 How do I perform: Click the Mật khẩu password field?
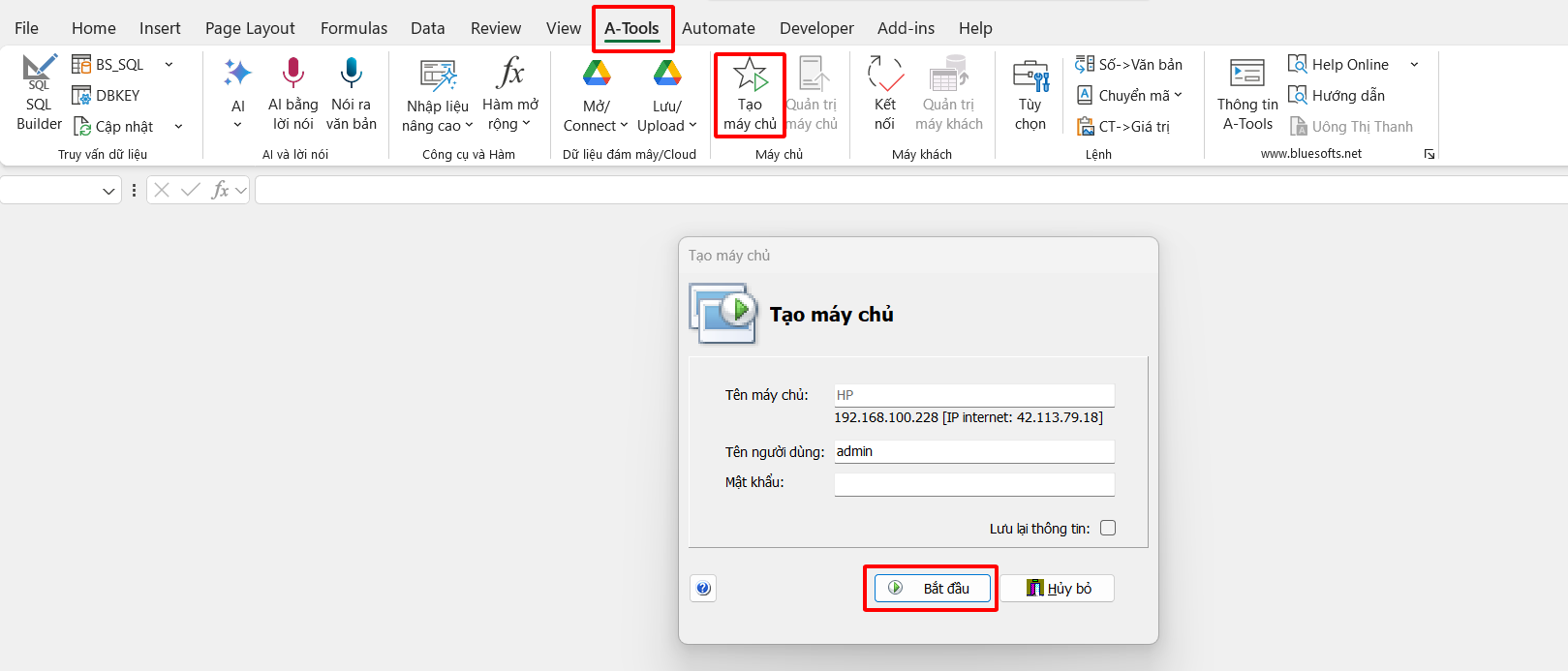pos(973,484)
